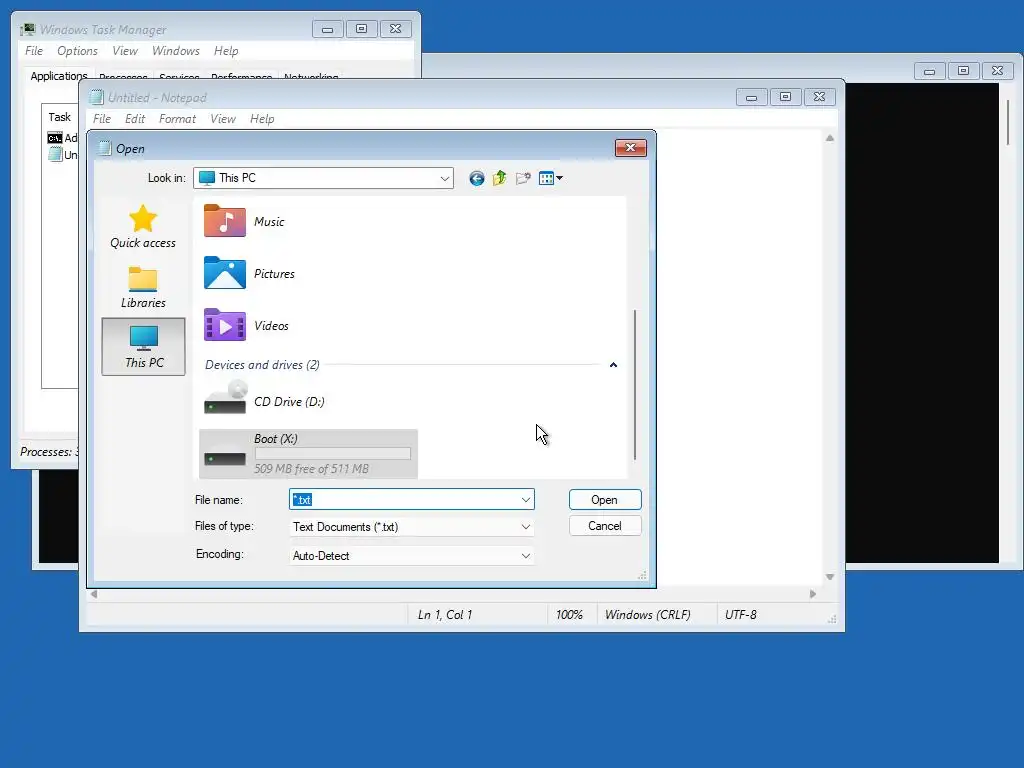Open Notepad Format menu
Viewport: 1024px width, 768px height.
pos(177,119)
